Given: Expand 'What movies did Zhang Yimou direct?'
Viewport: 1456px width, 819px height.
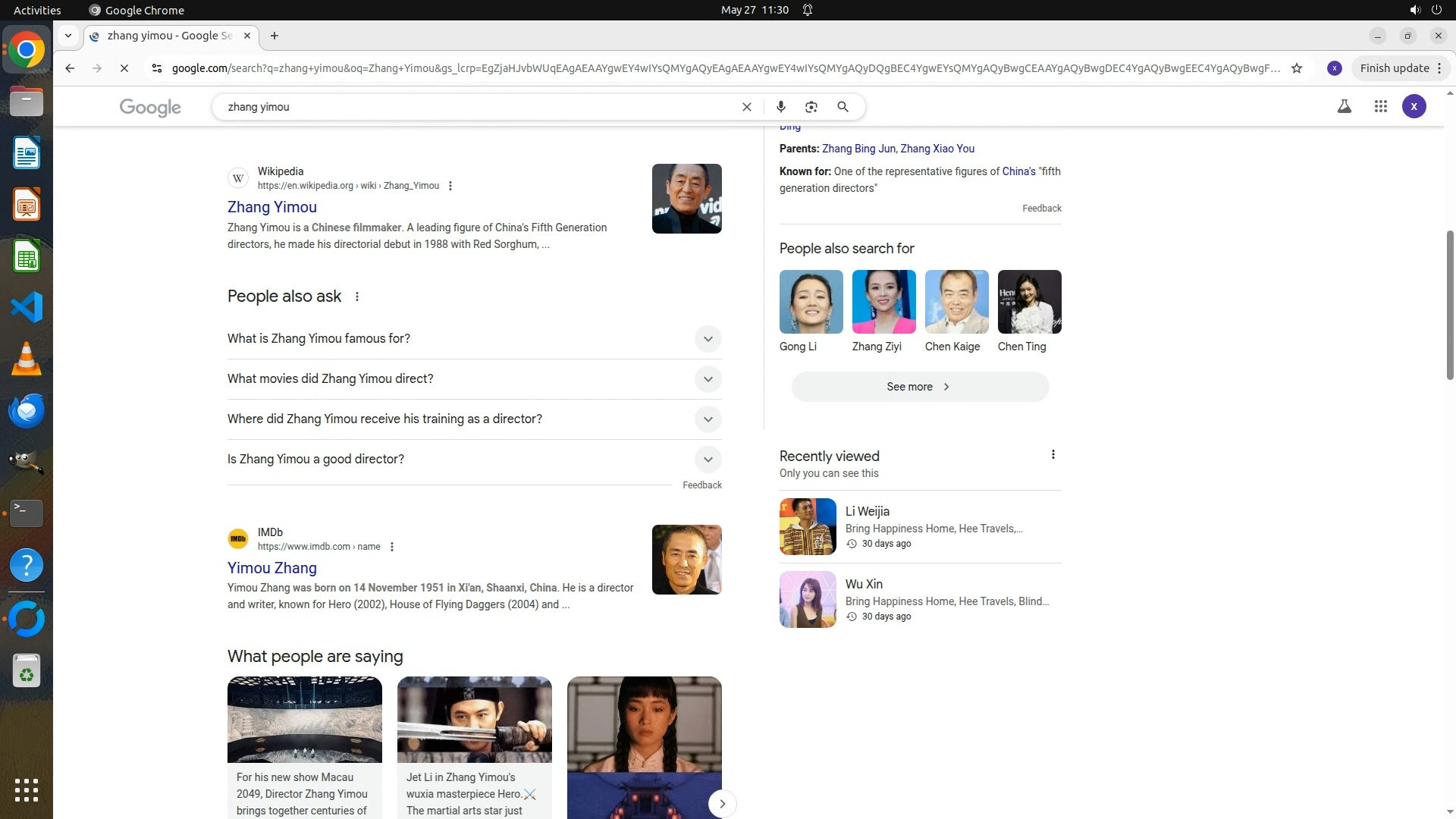Looking at the screenshot, I should 708,379.
